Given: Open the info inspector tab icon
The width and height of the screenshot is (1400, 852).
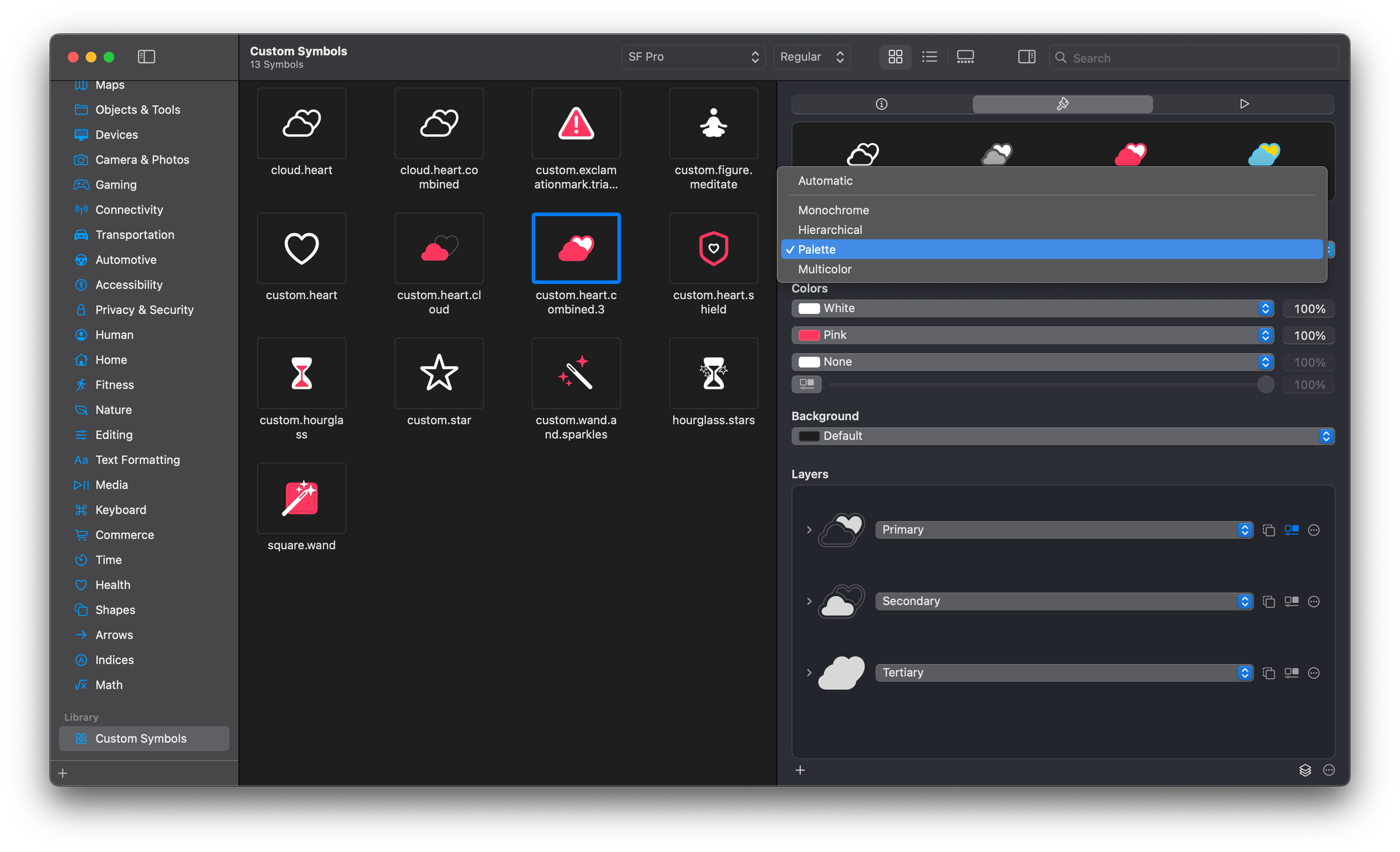Looking at the screenshot, I should point(881,104).
